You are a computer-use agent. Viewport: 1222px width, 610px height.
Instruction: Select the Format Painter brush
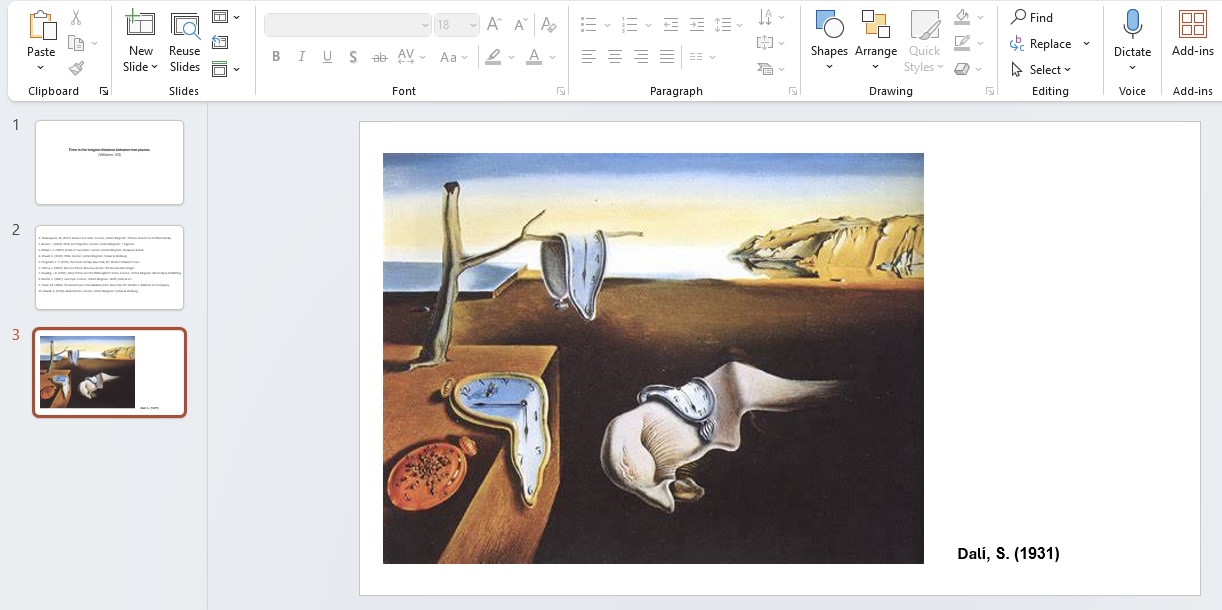77,68
